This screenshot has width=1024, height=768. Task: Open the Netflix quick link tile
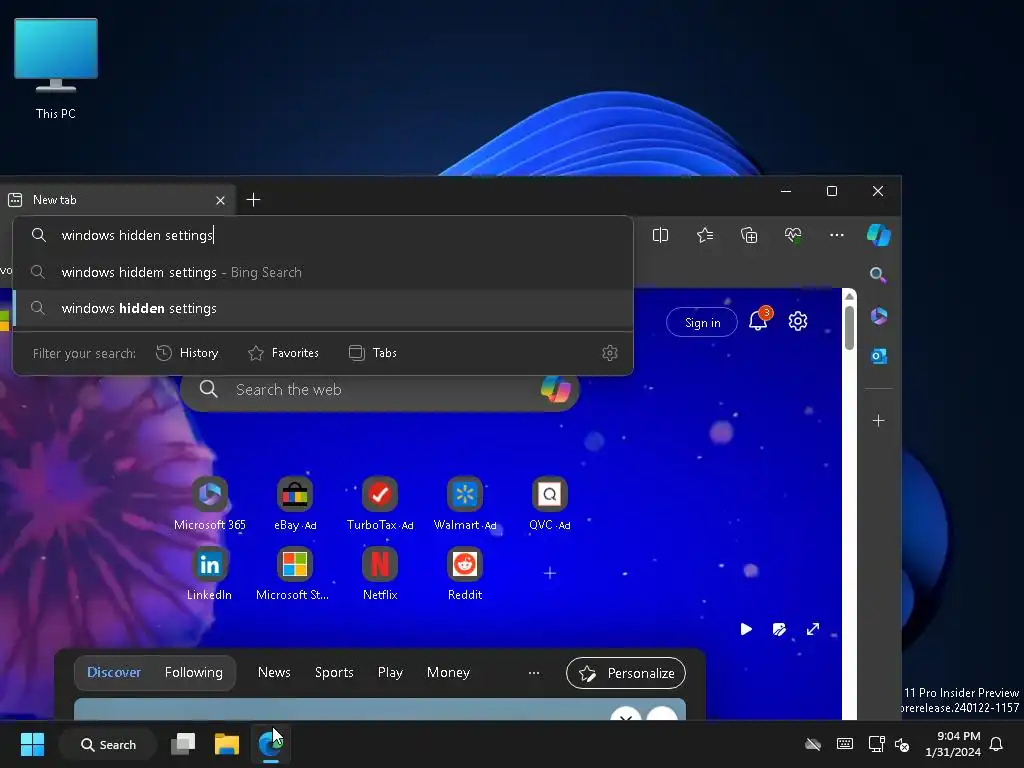click(x=380, y=574)
